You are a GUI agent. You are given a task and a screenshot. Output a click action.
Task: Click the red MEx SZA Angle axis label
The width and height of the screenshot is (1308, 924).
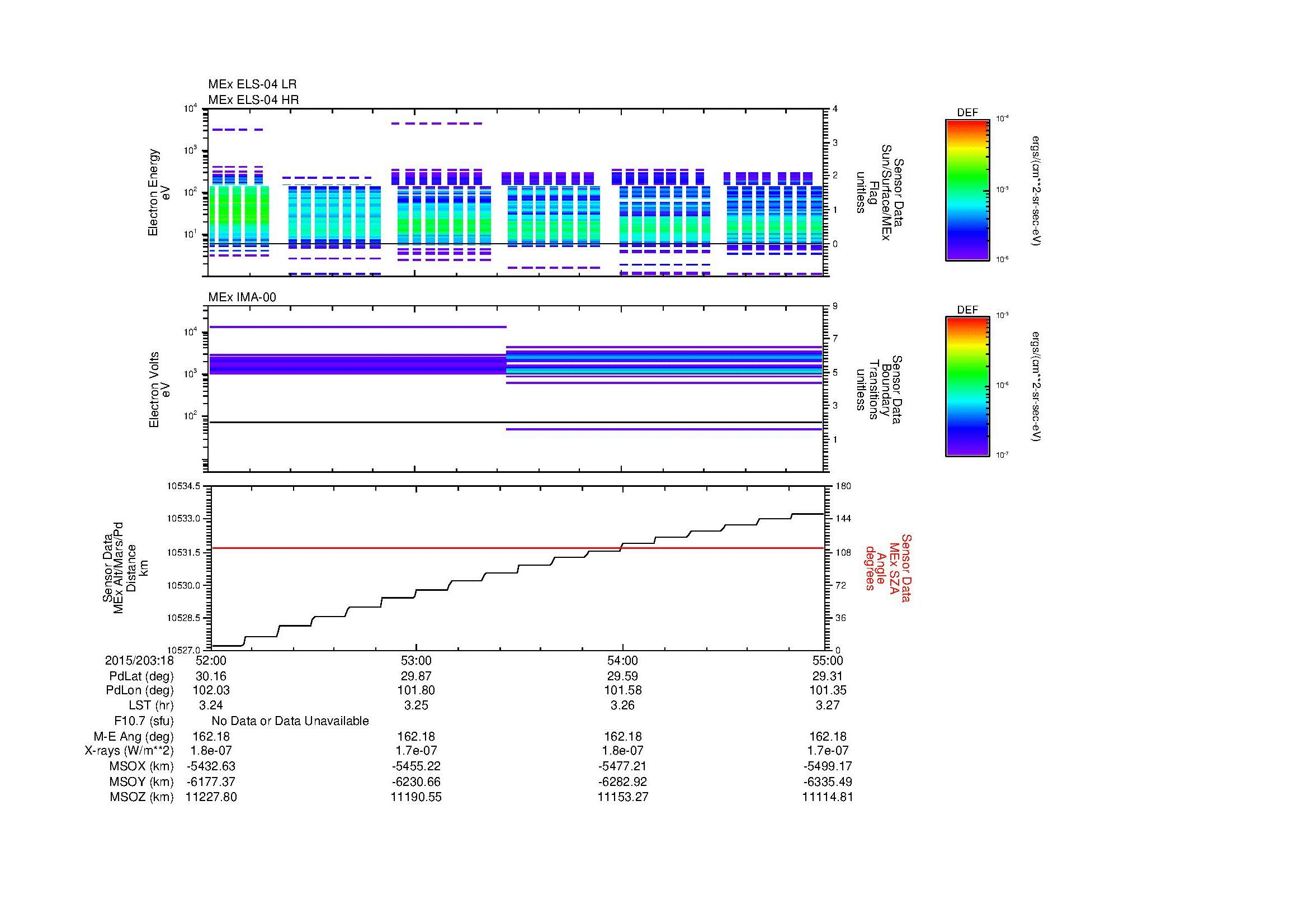(887, 567)
